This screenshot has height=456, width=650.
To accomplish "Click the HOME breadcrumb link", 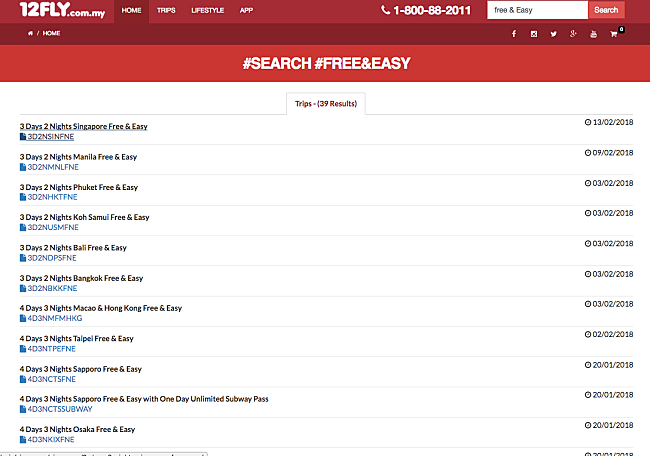I will [x=51, y=33].
